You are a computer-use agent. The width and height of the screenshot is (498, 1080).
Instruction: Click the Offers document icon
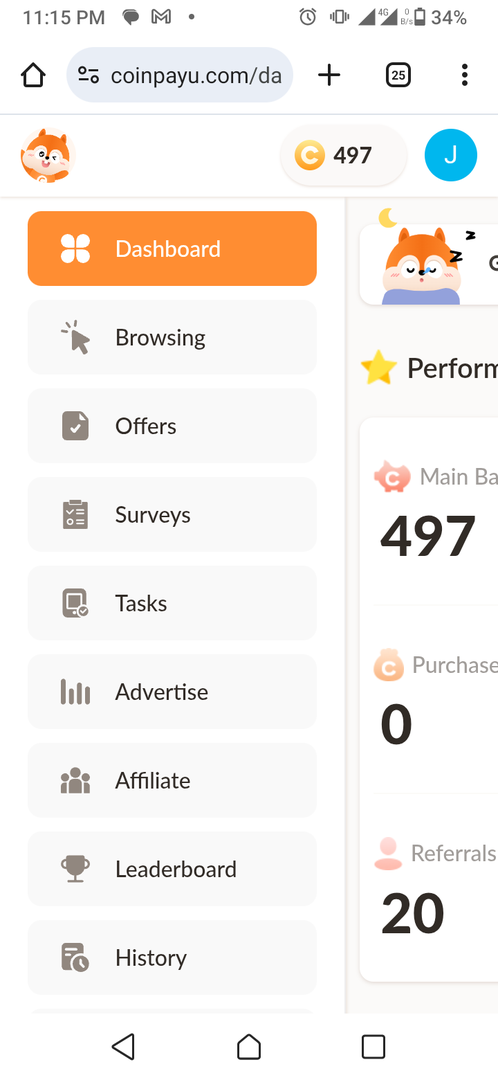pos(75,426)
